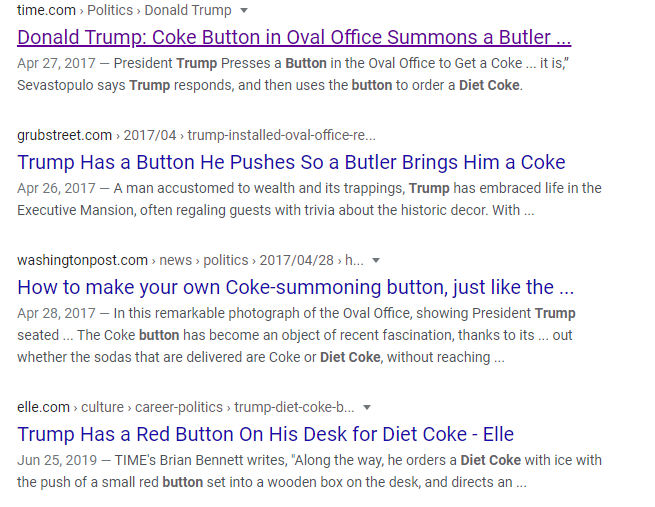The height and width of the screenshot is (507, 655).
Task: Expand the washingtonpost.com result options arrow
Action: 376,261
